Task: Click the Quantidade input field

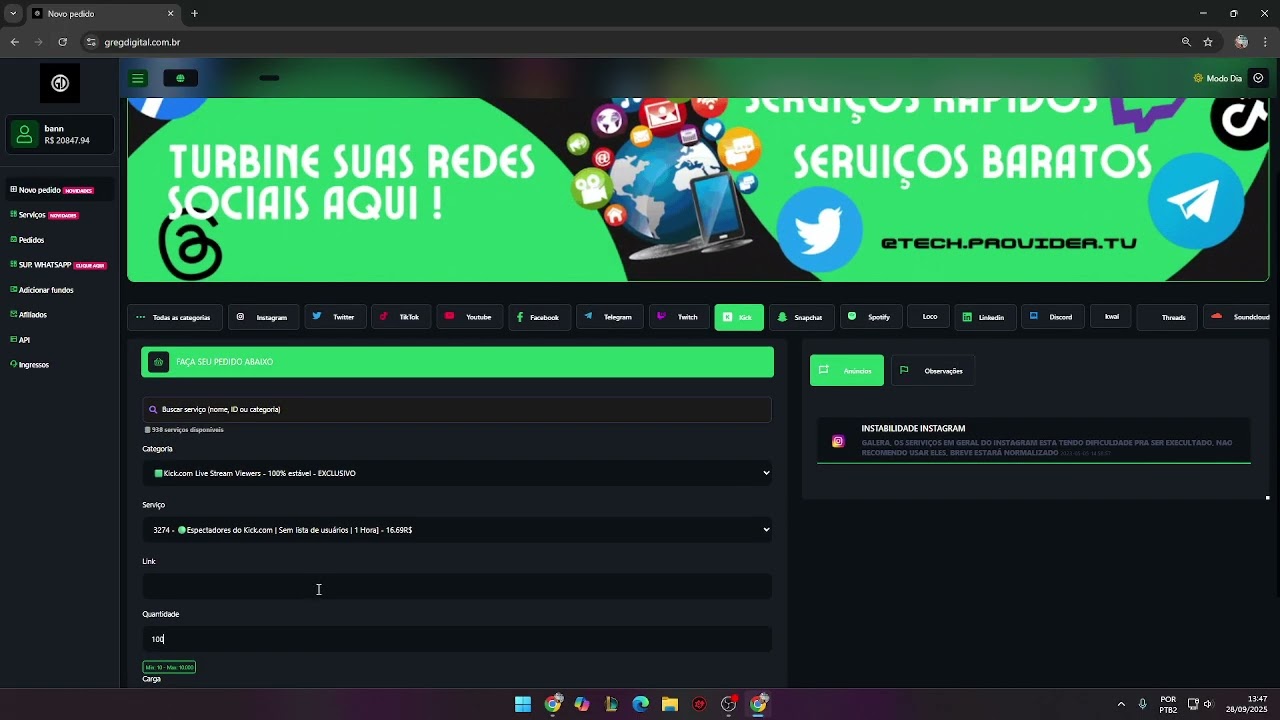Action: click(457, 639)
